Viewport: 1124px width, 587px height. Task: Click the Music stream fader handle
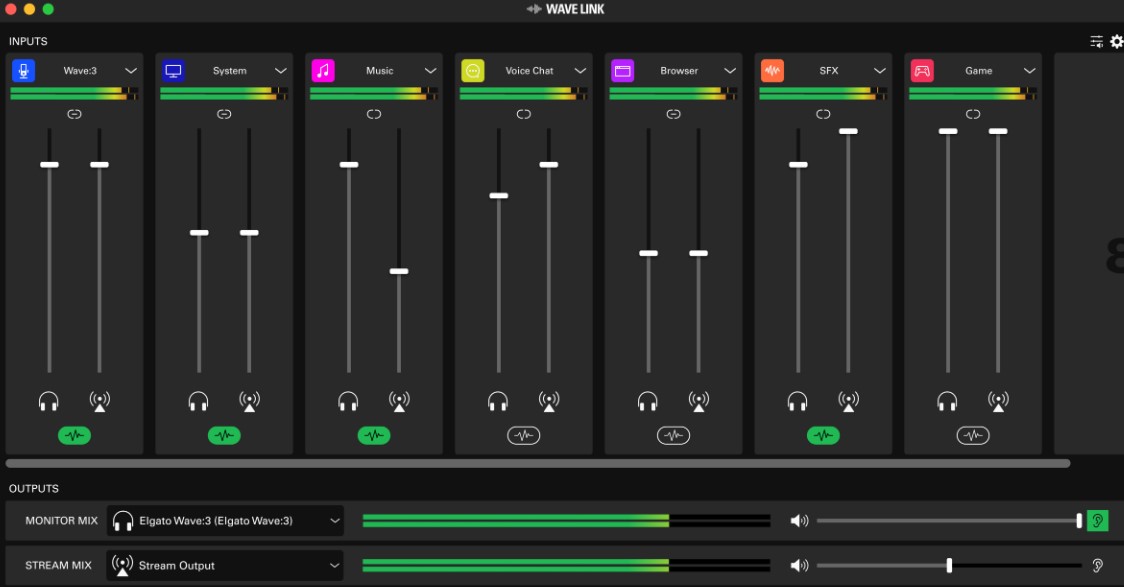point(399,272)
